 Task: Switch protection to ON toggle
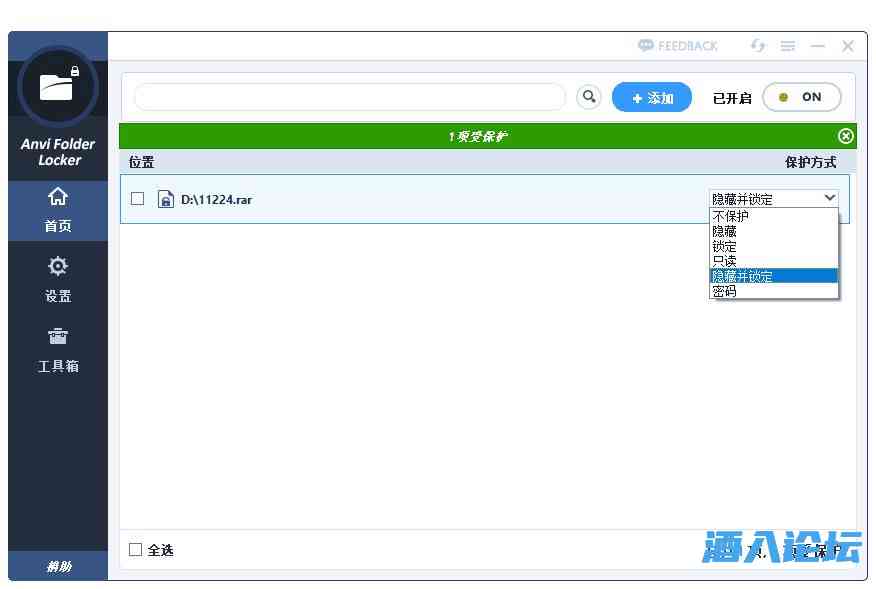point(801,97)
